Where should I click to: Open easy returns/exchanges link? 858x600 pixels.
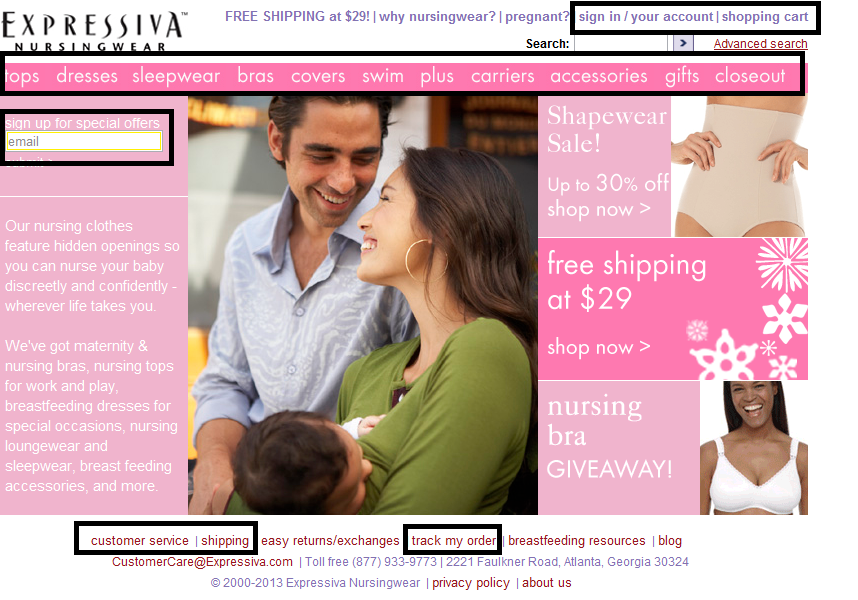330,540
